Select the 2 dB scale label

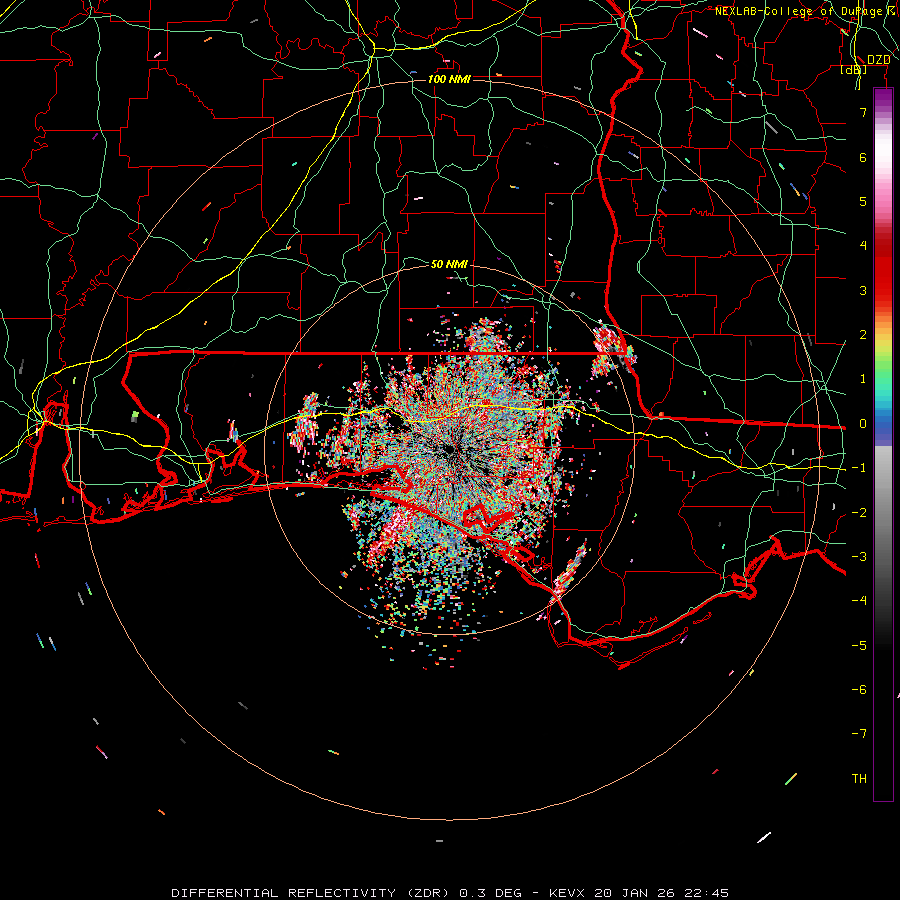coord(863,335)
